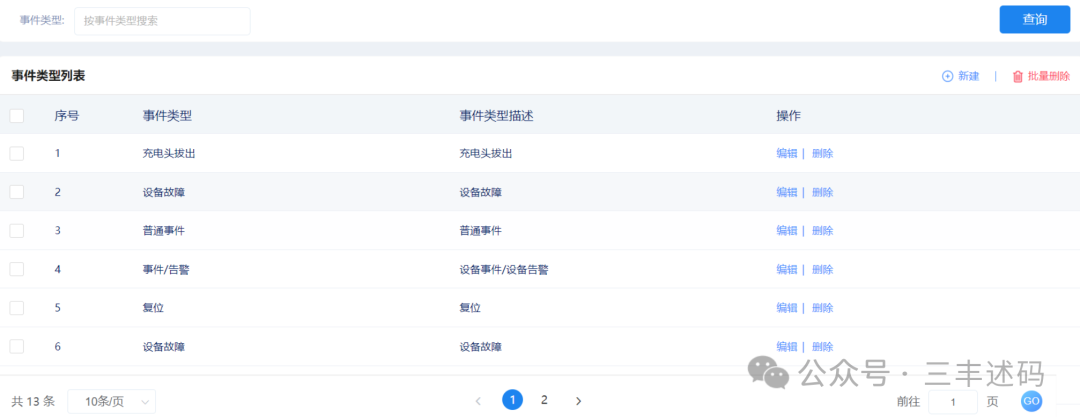Click the 事件类型描述 column header
This screenshot has width=1080, height=417.
497,116
